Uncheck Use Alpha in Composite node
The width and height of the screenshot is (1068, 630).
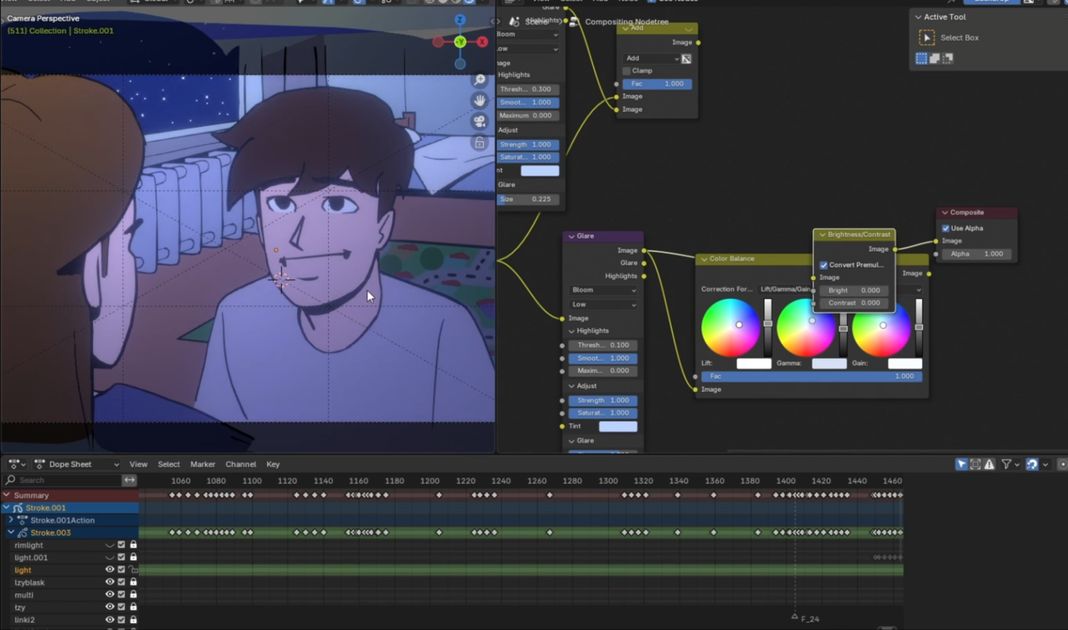pyautogui.click(x=946, y=228)
